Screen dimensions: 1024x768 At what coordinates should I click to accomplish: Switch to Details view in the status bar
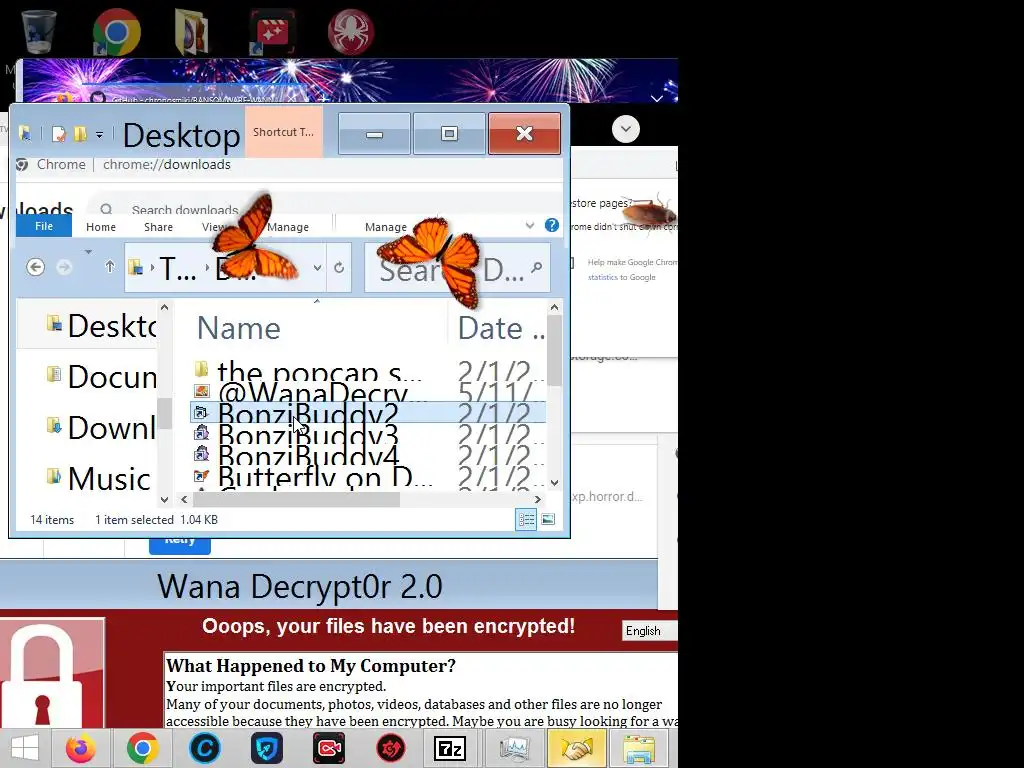pyautogui.click(x=526, y=520)
